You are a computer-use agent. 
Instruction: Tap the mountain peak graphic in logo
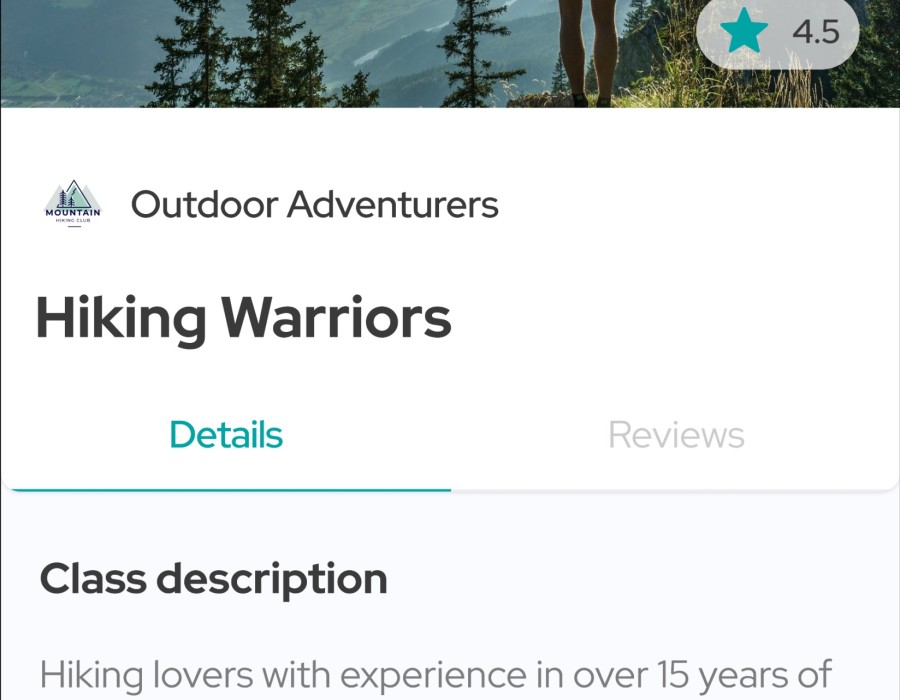point(73,194)
